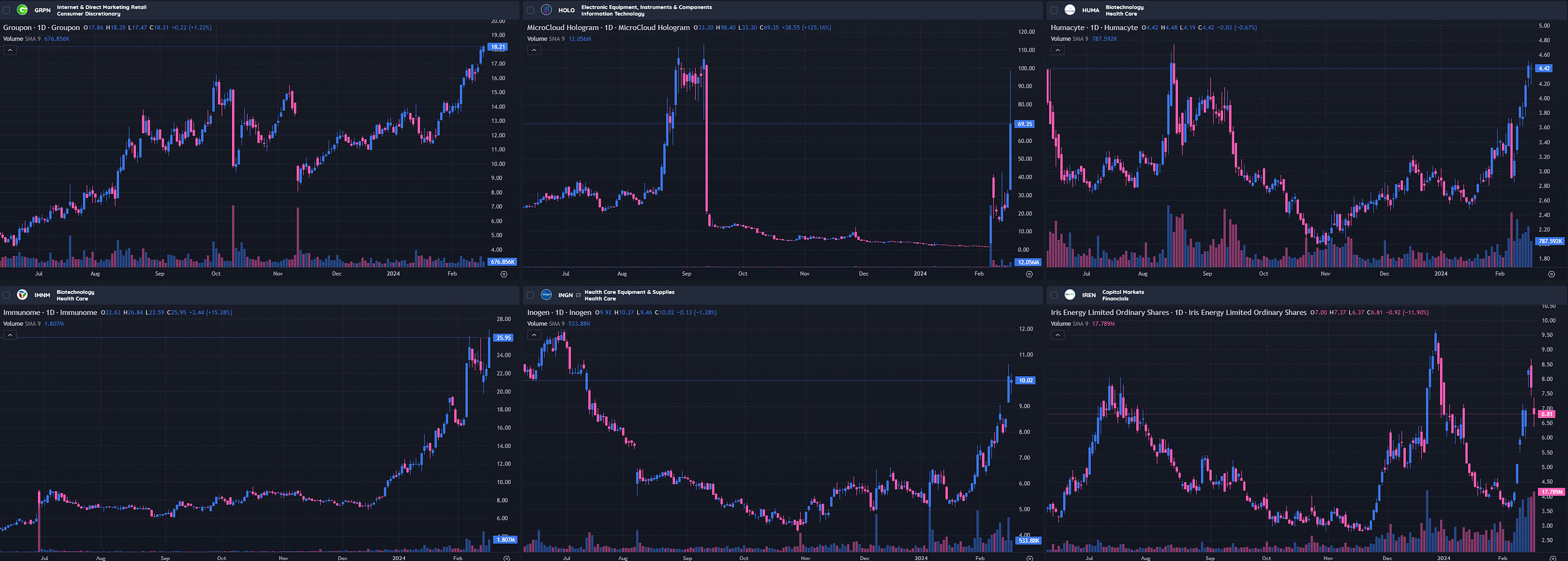Click the GRPN ticker symbol
This screenshot has height=561, width=1568.
pos(42,10)
